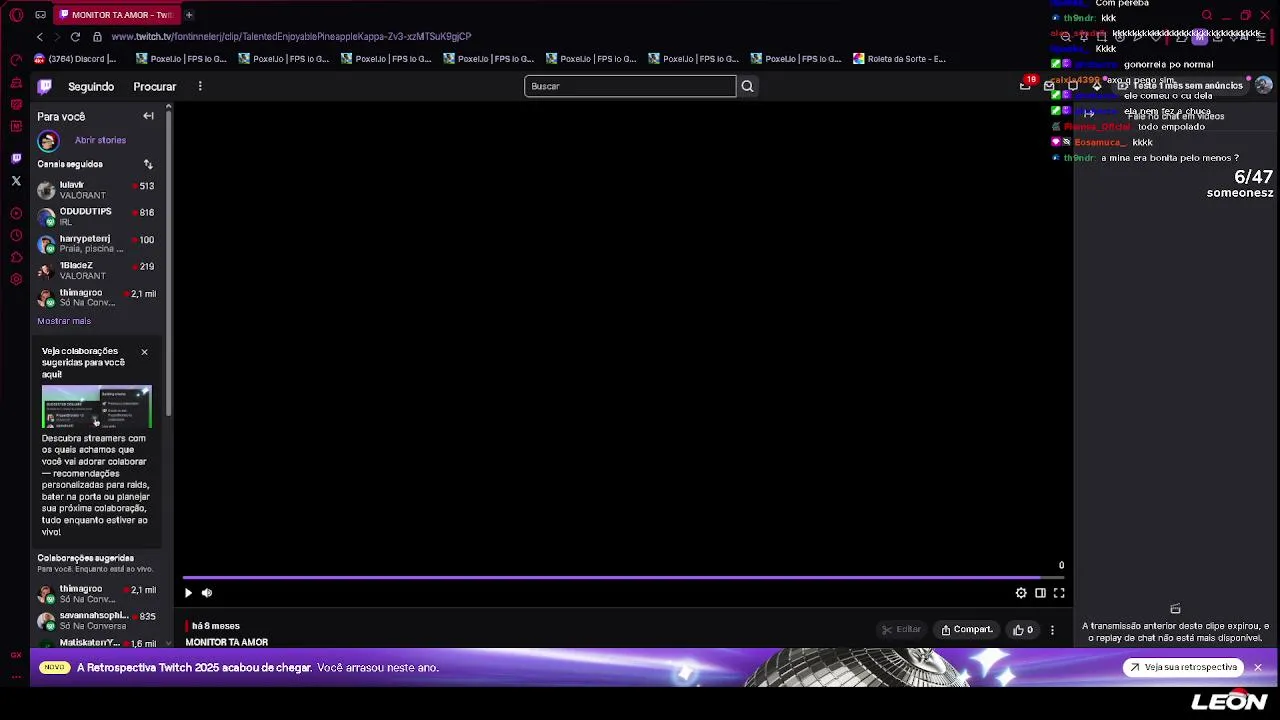Open Twitch panel in Opera sidebar
The width and height of the screenshot is (1280, 720).
(16, 158)
